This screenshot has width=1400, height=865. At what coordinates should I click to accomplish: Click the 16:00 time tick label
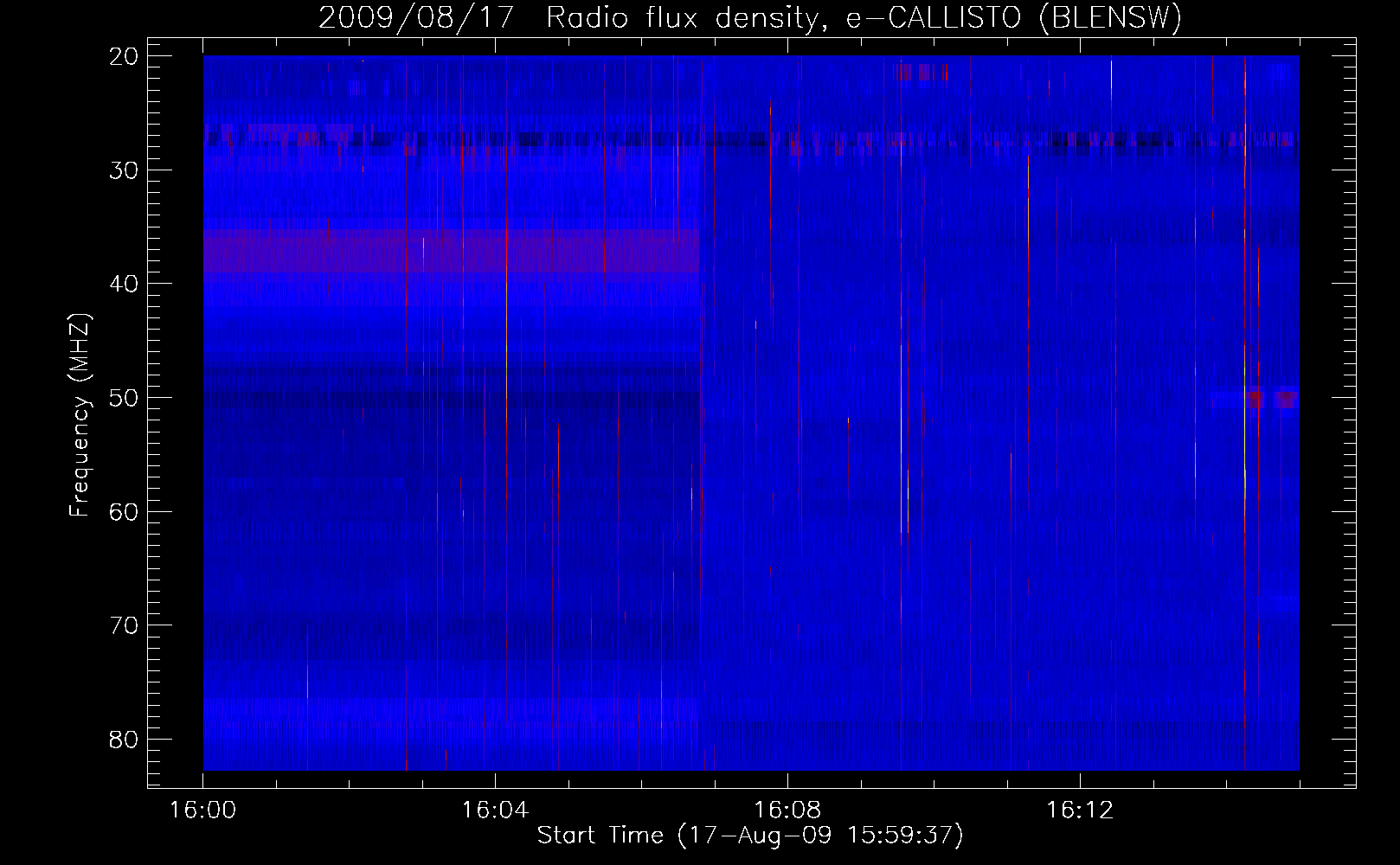click(202, 811)
